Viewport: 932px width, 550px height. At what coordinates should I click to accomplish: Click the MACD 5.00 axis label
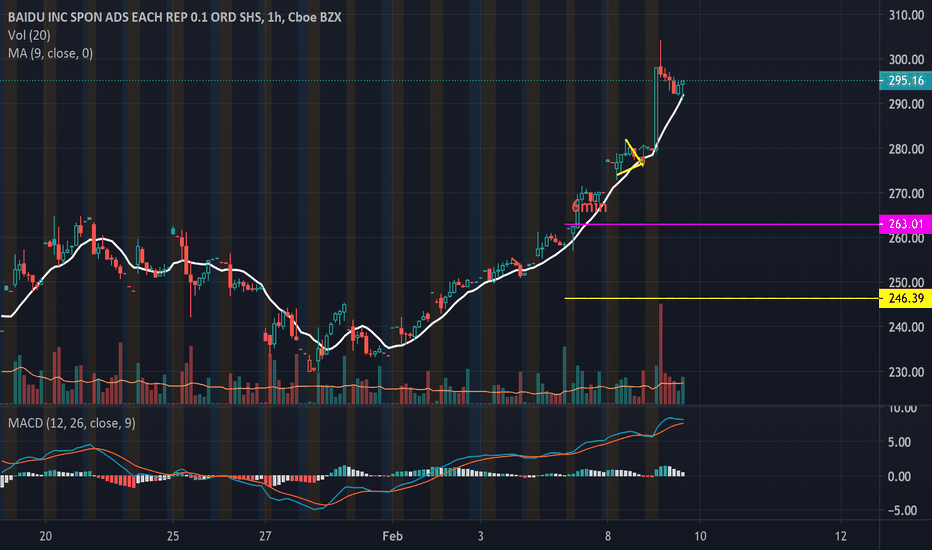(x=899, y=442)
